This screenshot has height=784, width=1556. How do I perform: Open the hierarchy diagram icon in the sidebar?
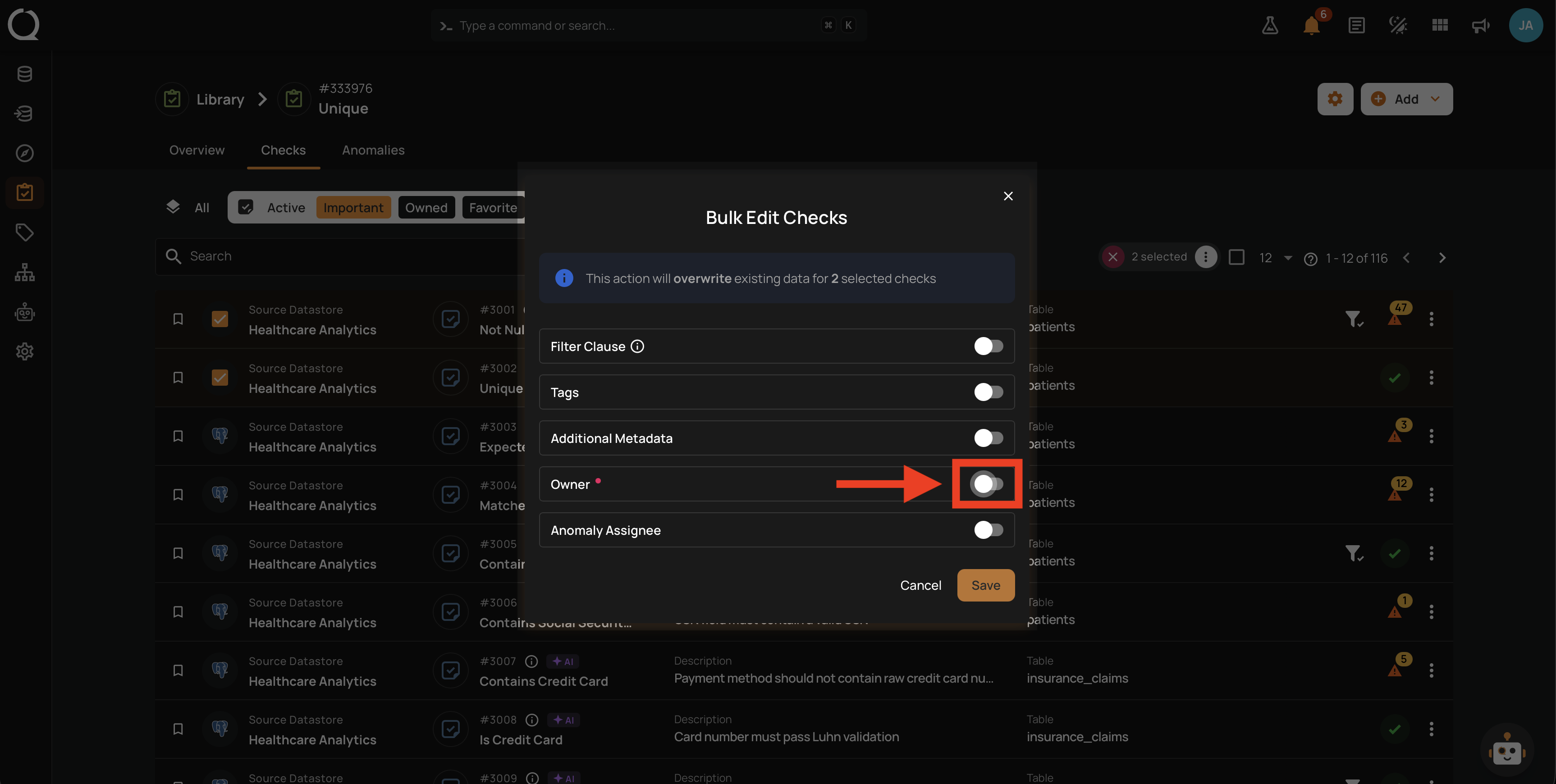pos(24,273)
